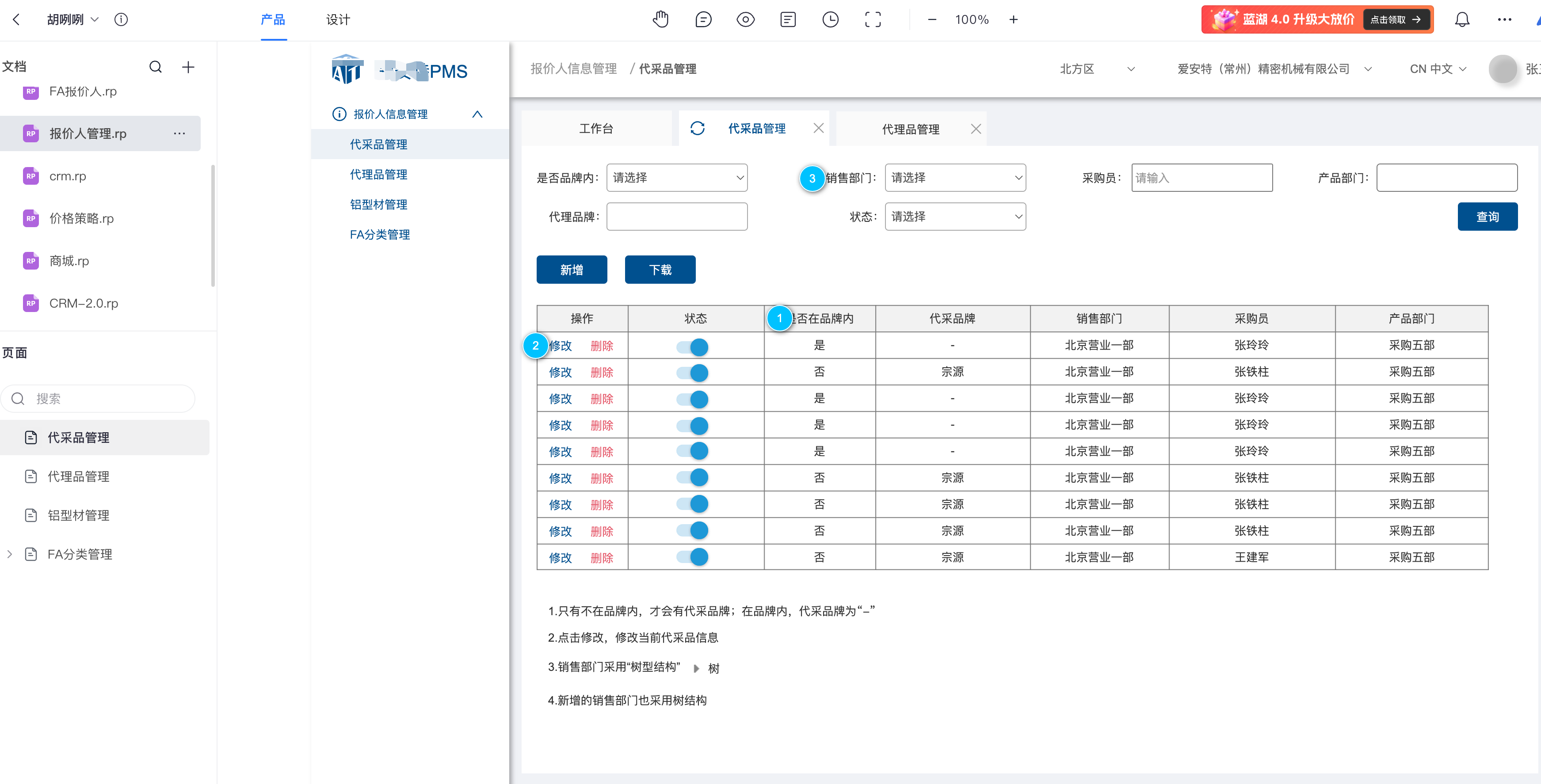The image size is (1541, 784).
Task: Add a new document with plus icon
Action: (x=188, y=67)
